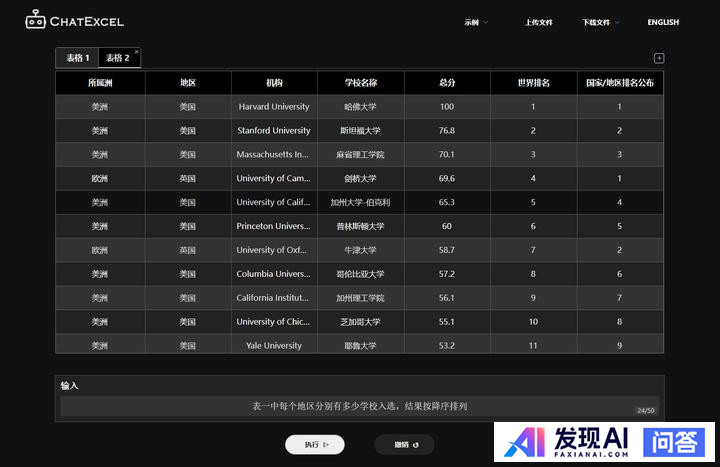This screenshot has width=720, height=467.
Task: Select the California Institut... cell
Action: point(274,298)
